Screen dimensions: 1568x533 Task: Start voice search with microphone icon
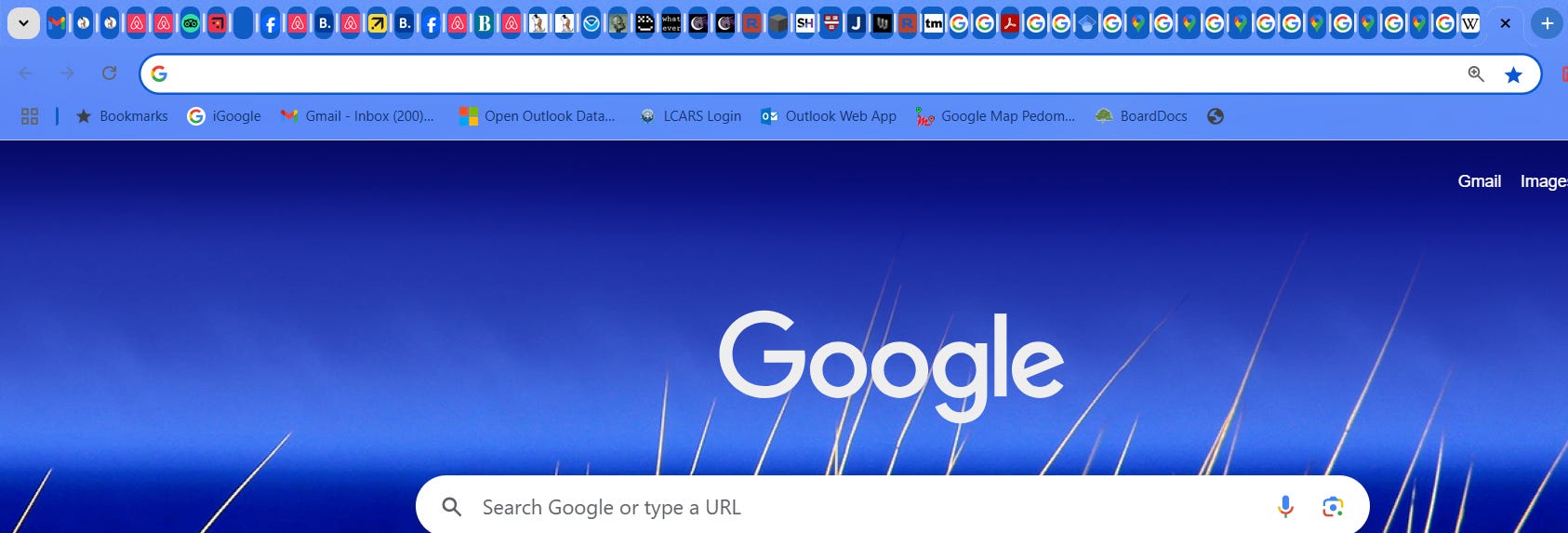[1285, 507]
